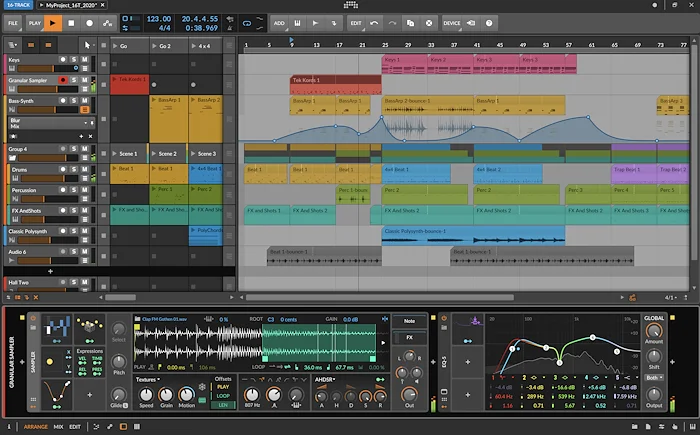Open the DEVICE menu
The width and height of the screenshot is (700, 435).
[452, 23]
